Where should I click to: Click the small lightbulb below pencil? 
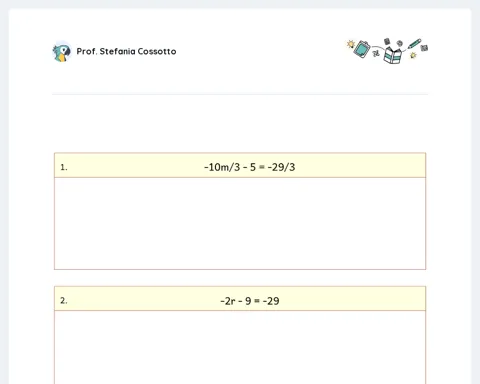point(413,55)
